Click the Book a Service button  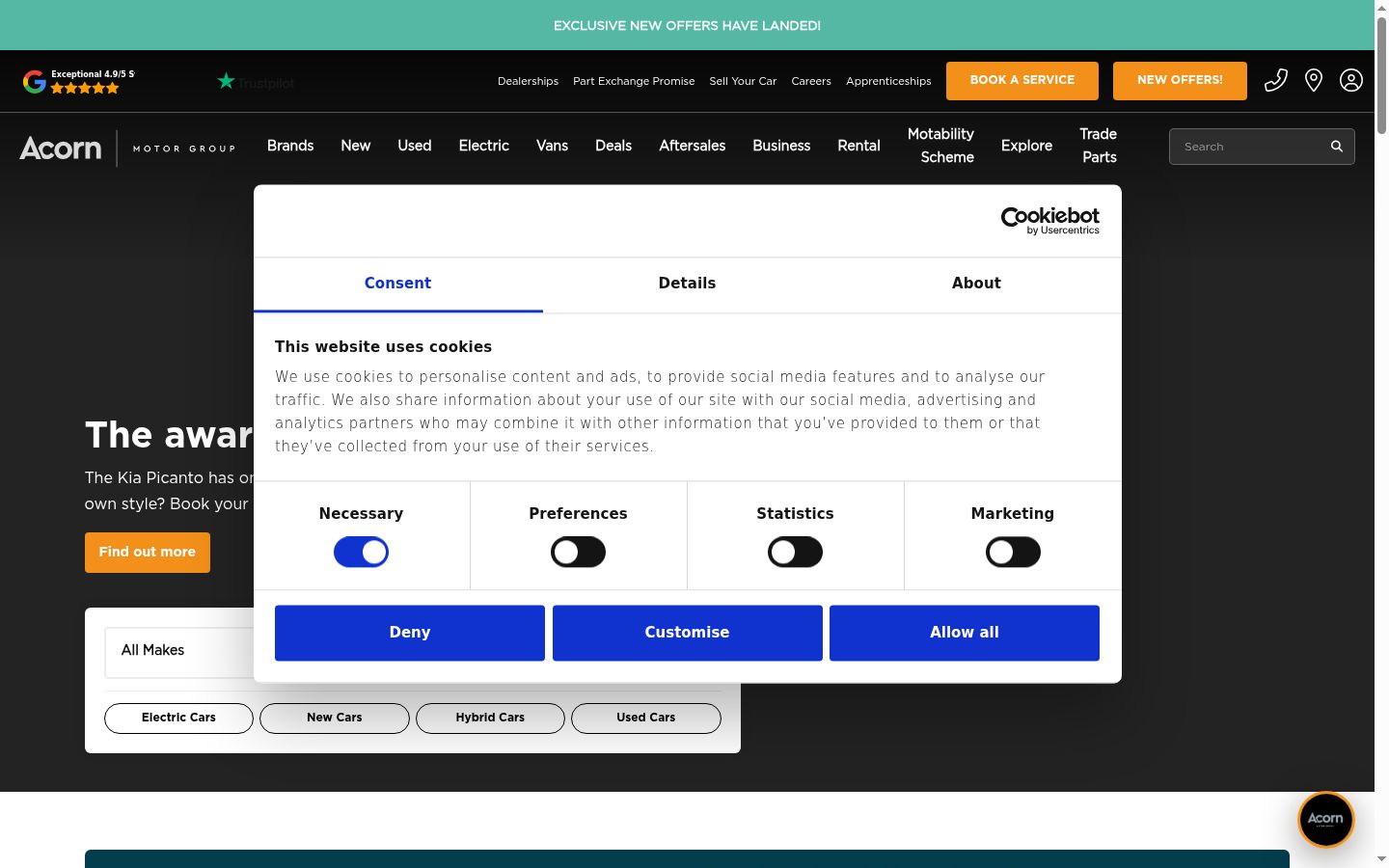point(1022,81)
